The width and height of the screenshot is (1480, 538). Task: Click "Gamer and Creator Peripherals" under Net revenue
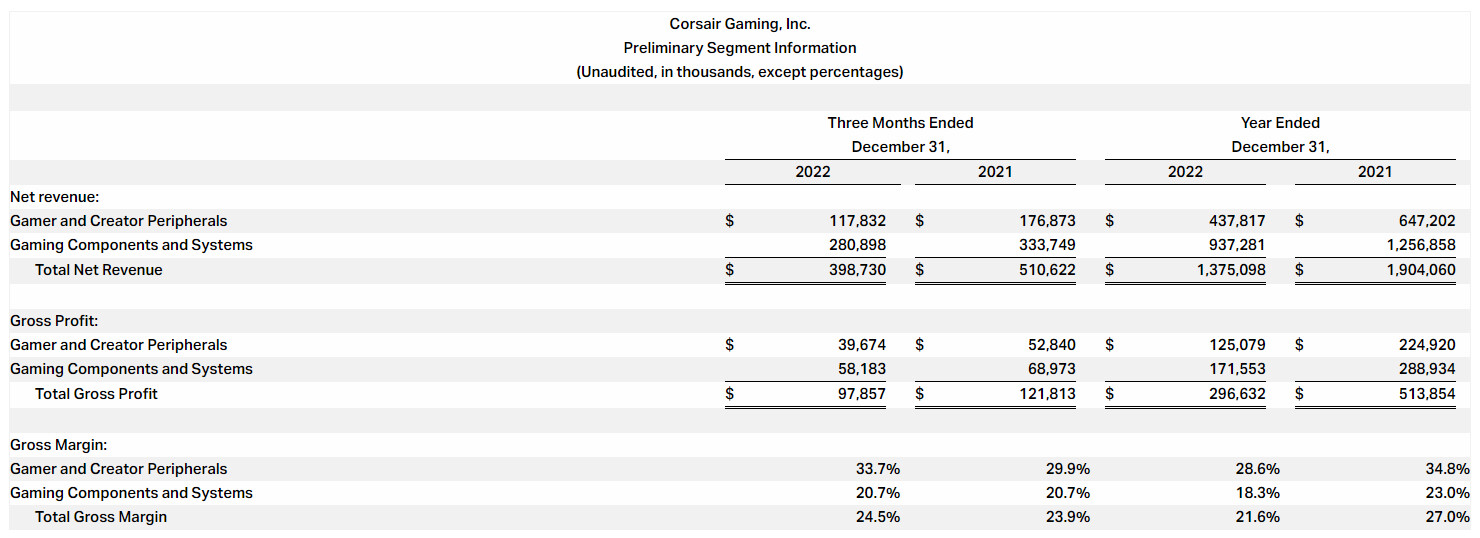point(118,221)
